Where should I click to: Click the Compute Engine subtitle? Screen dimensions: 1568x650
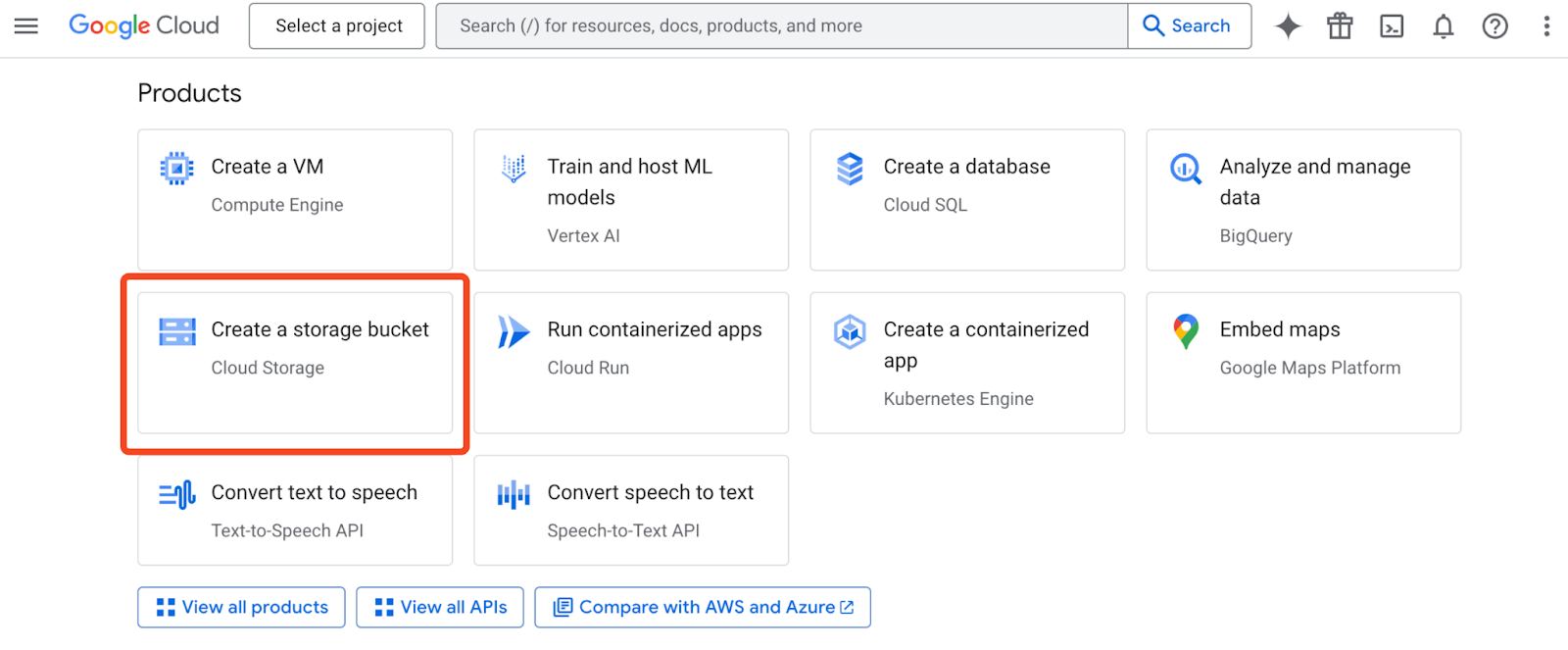click(277, 205)
